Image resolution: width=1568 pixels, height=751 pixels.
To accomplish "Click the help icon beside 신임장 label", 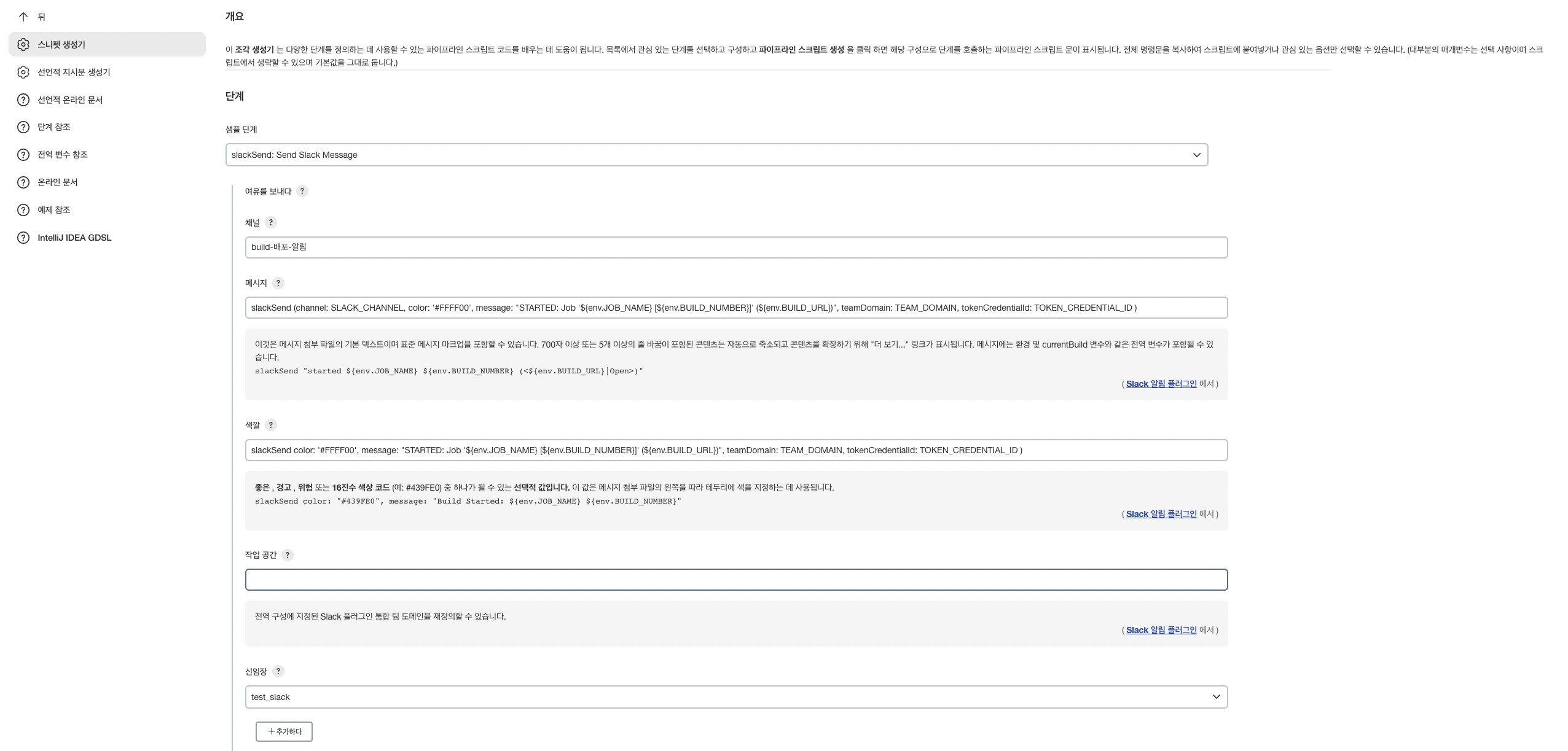I will tap(278, 671).
